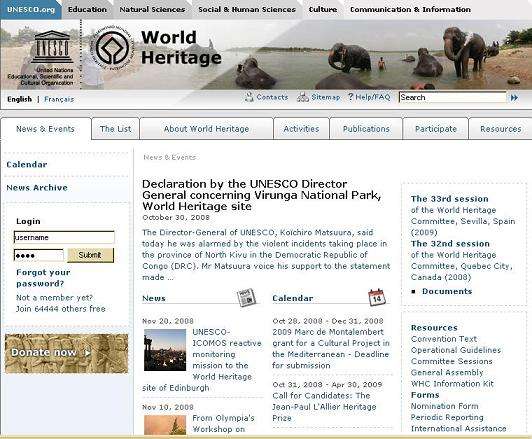
Task: Click the UNESCO temple logo
Action: [52, 46]
